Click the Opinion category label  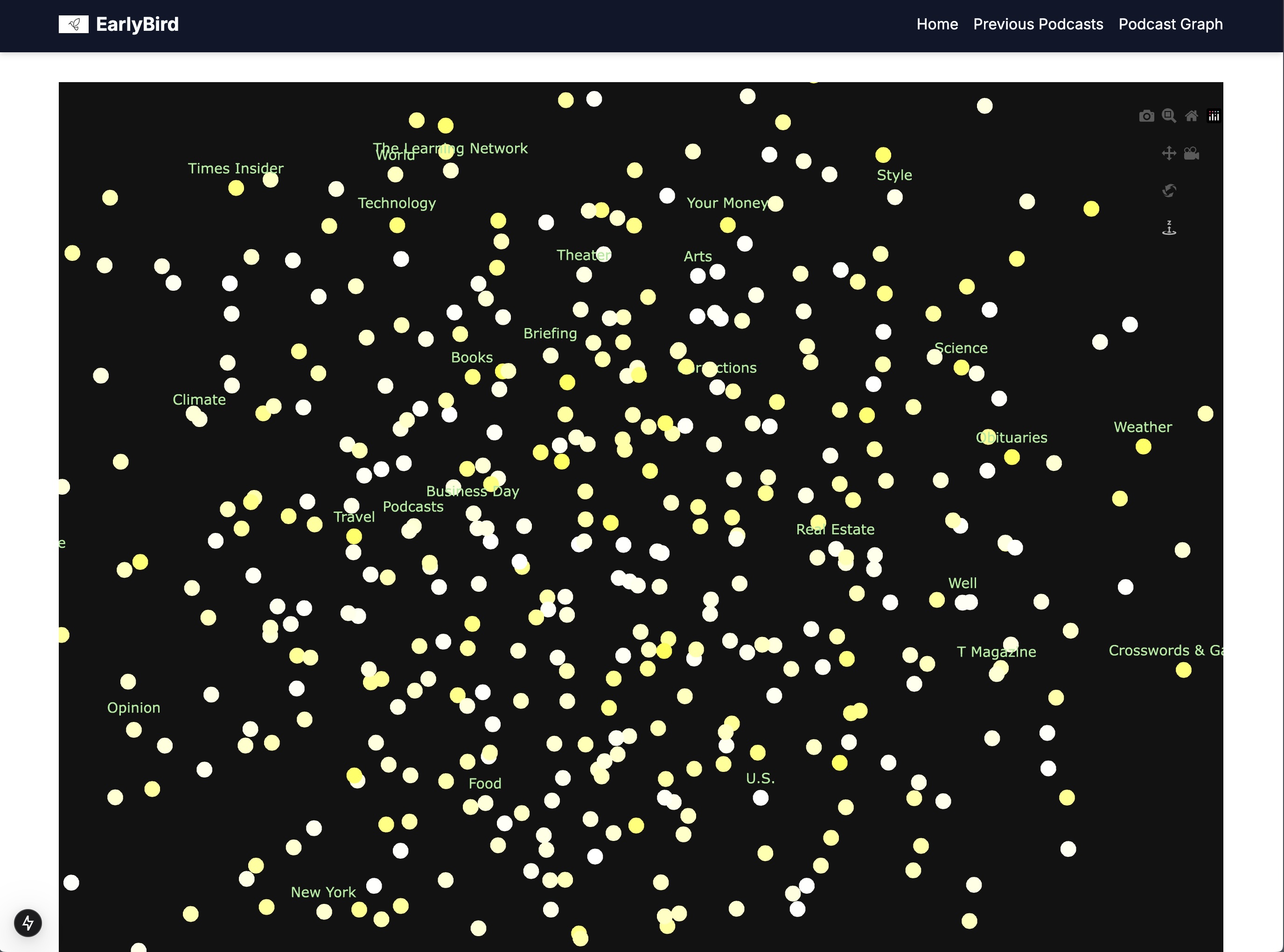133,707
